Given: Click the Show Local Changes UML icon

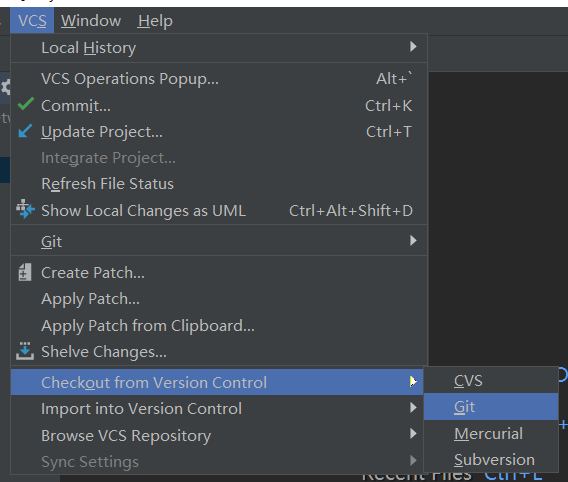Looking at the screenshot, I should tap(25, 209).
